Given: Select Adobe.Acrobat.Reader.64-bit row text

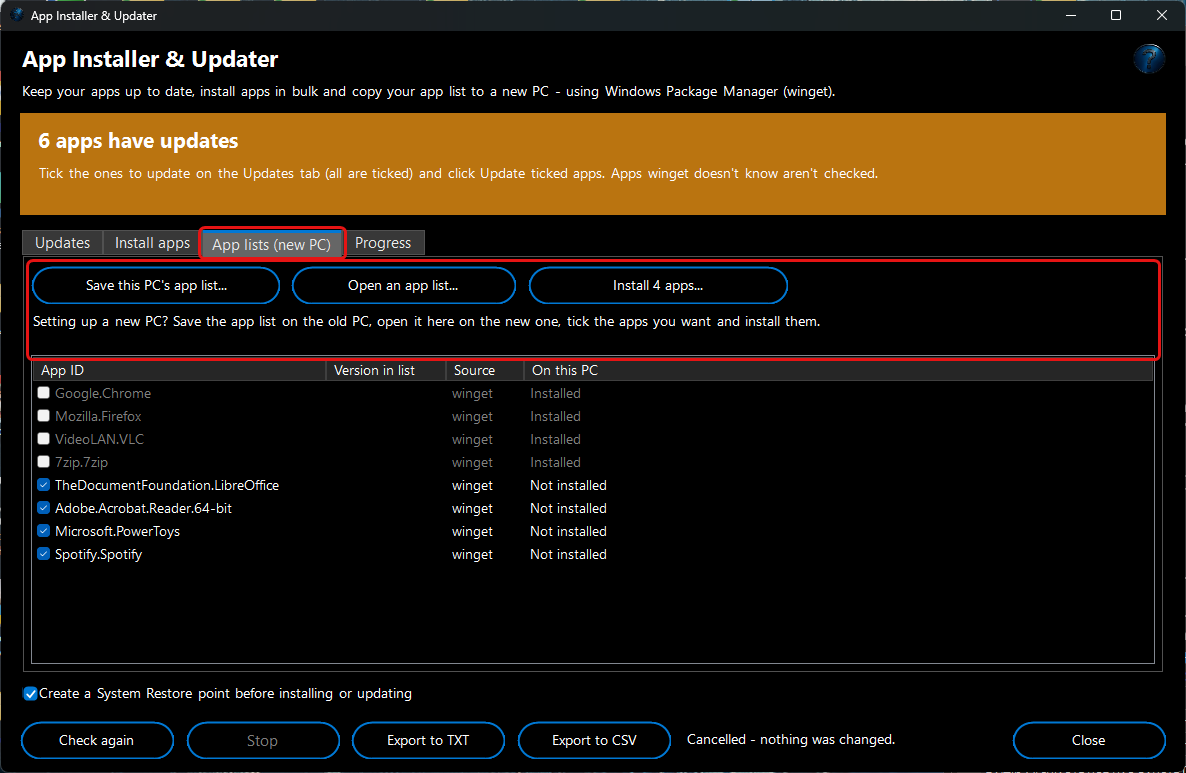Looking at the screenshot, I should pyautogui.click(x=144, y=508).
